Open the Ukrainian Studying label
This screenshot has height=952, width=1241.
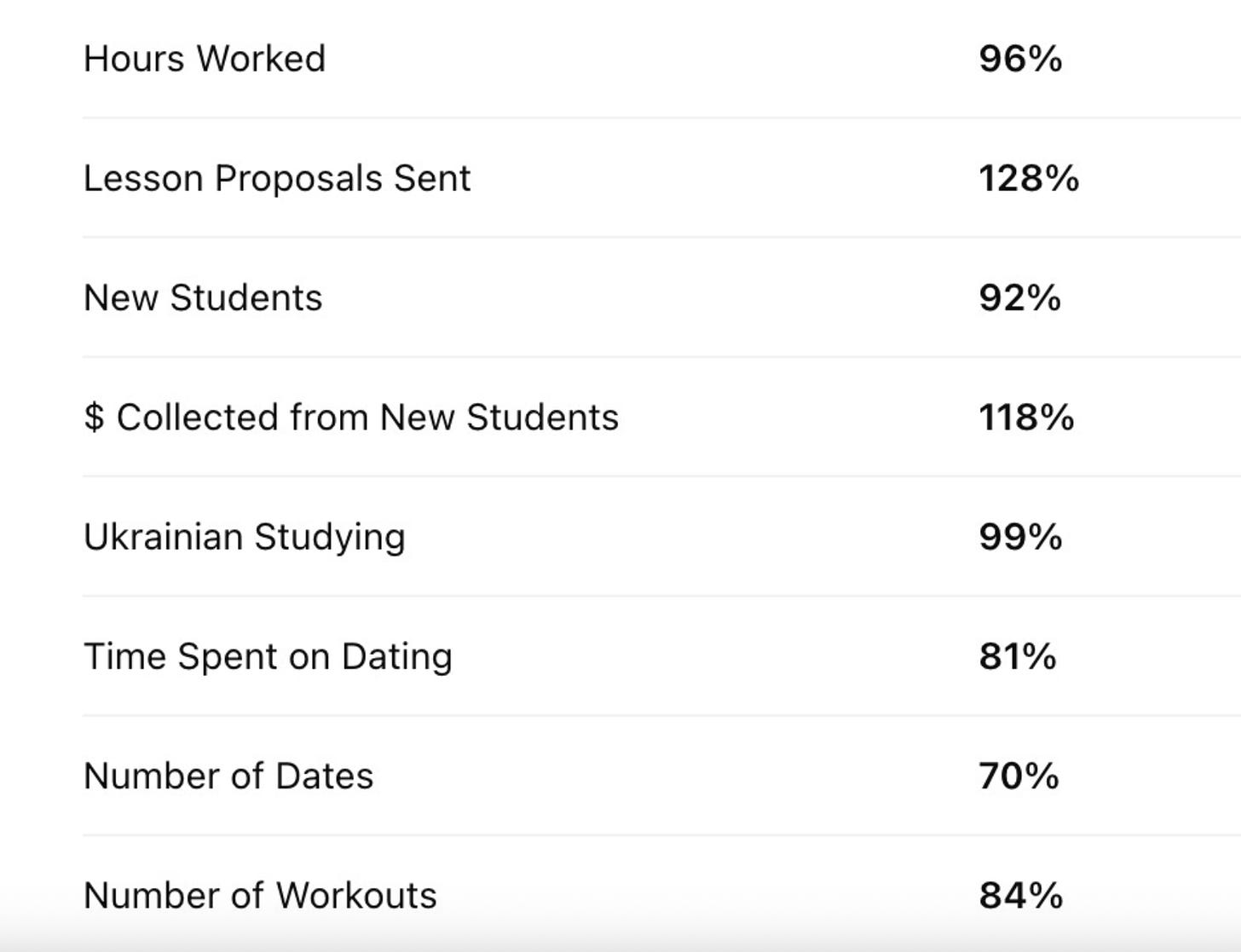(245, 537)
